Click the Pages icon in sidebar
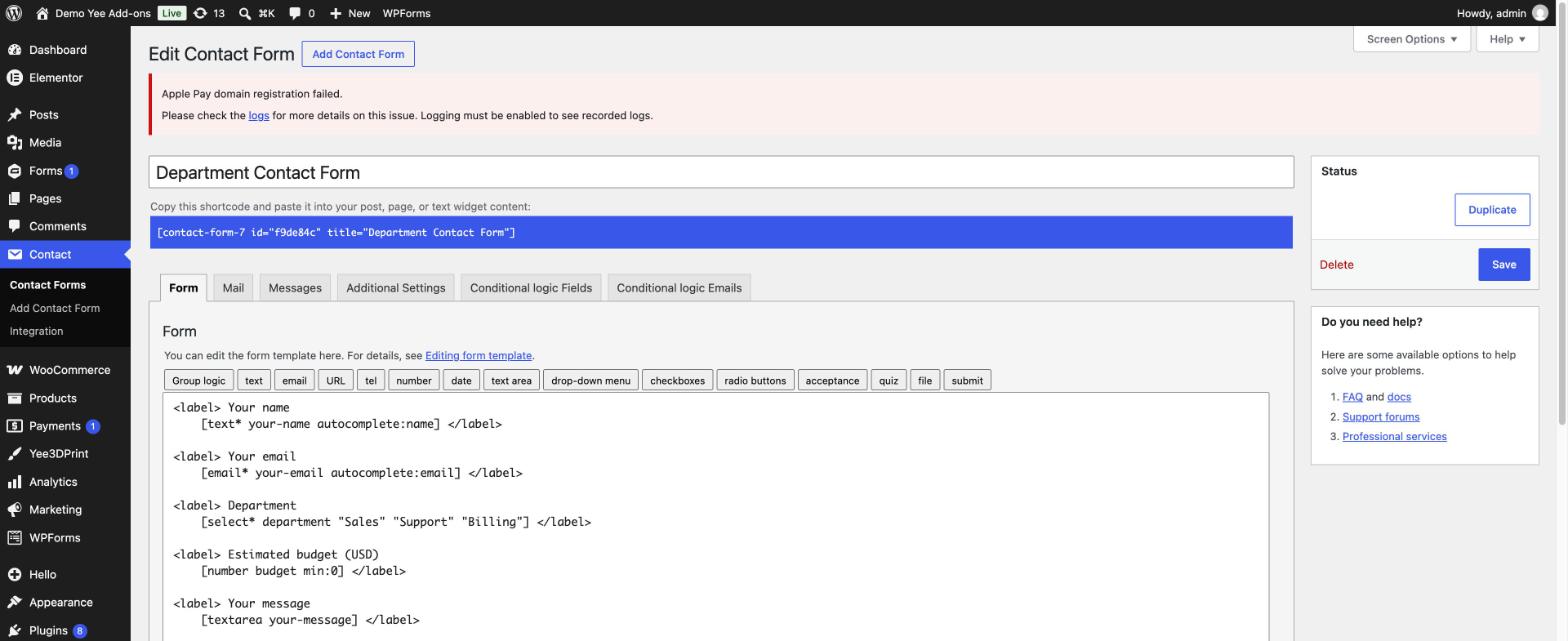1568x641 pixels. pos(14,199)
